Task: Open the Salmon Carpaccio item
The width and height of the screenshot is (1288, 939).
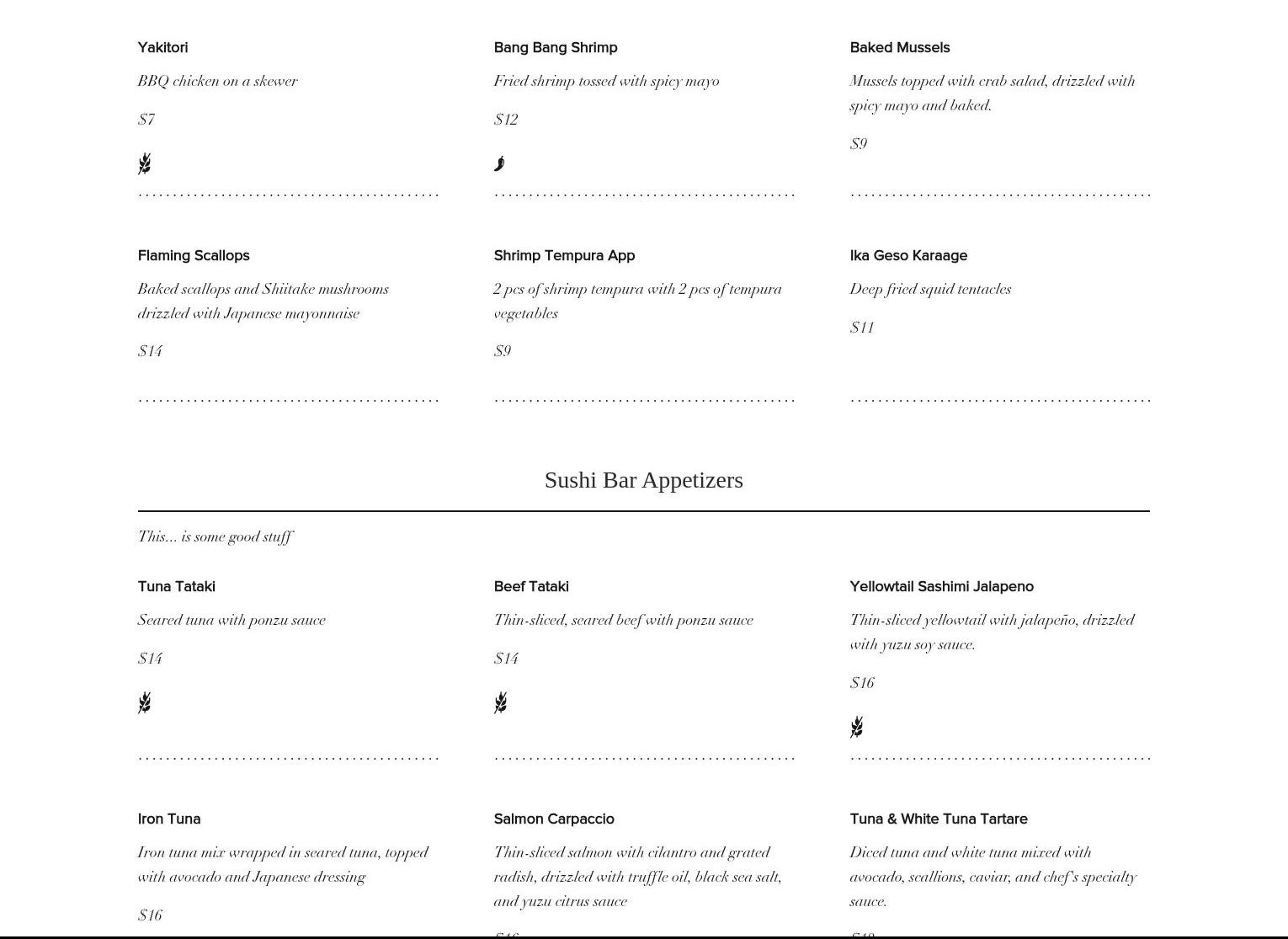Action: tap(554, 819)
